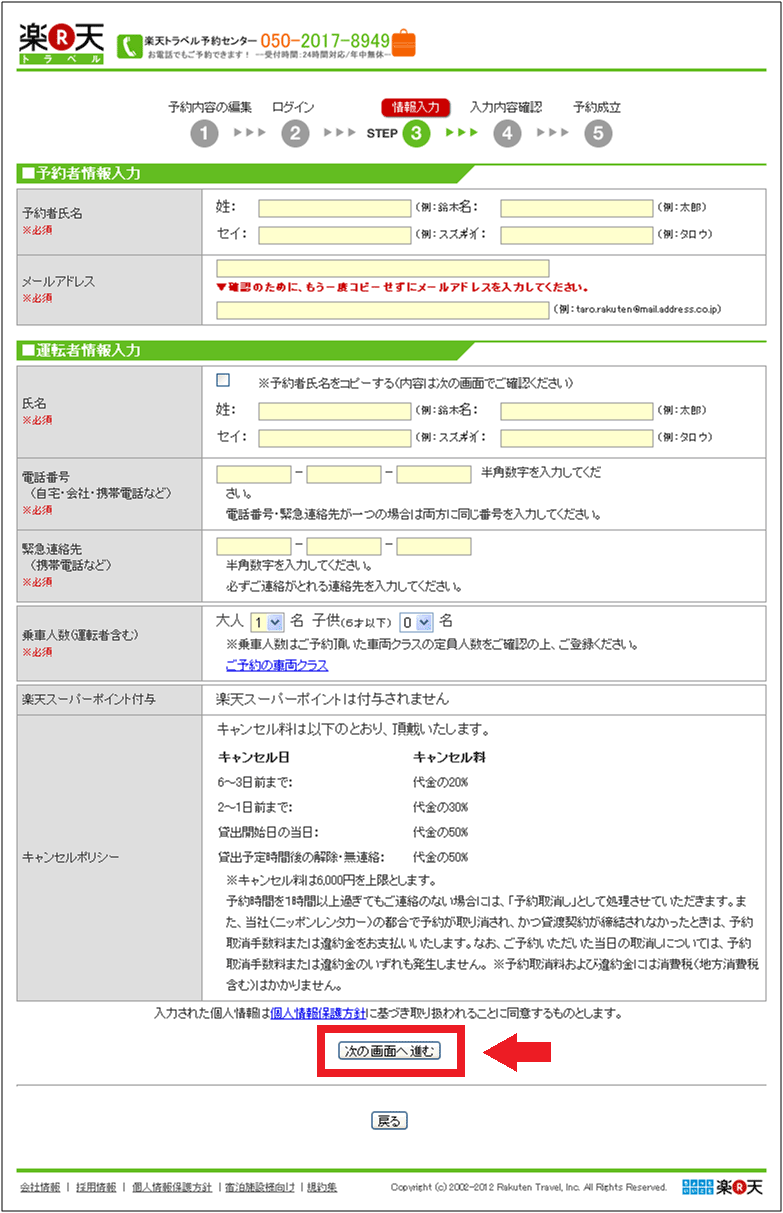Focus the driver メイ katakana field

577,437
